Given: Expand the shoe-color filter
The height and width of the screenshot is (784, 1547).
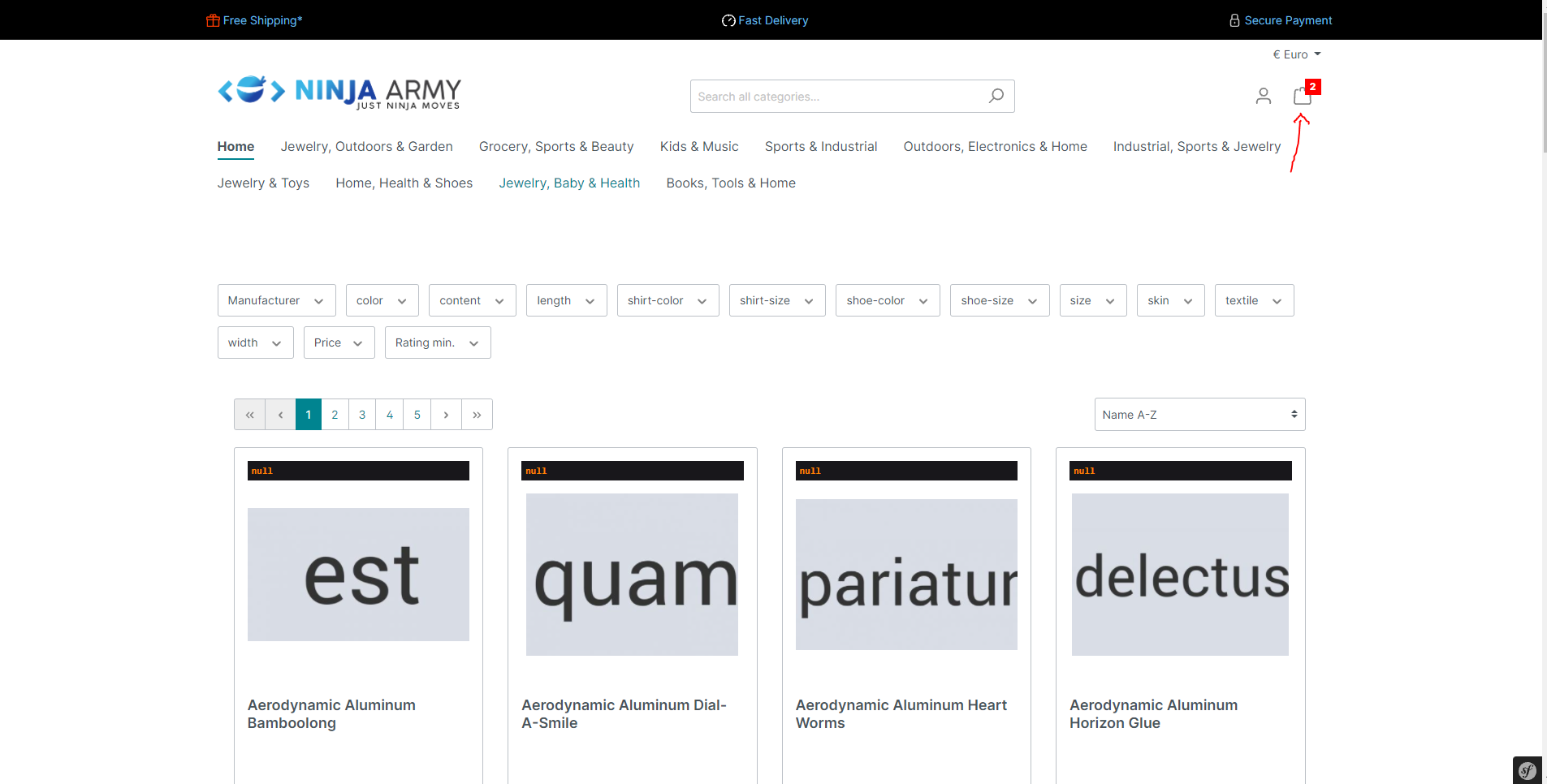Looking at the screenshot, I should click(x=888, y=300).
